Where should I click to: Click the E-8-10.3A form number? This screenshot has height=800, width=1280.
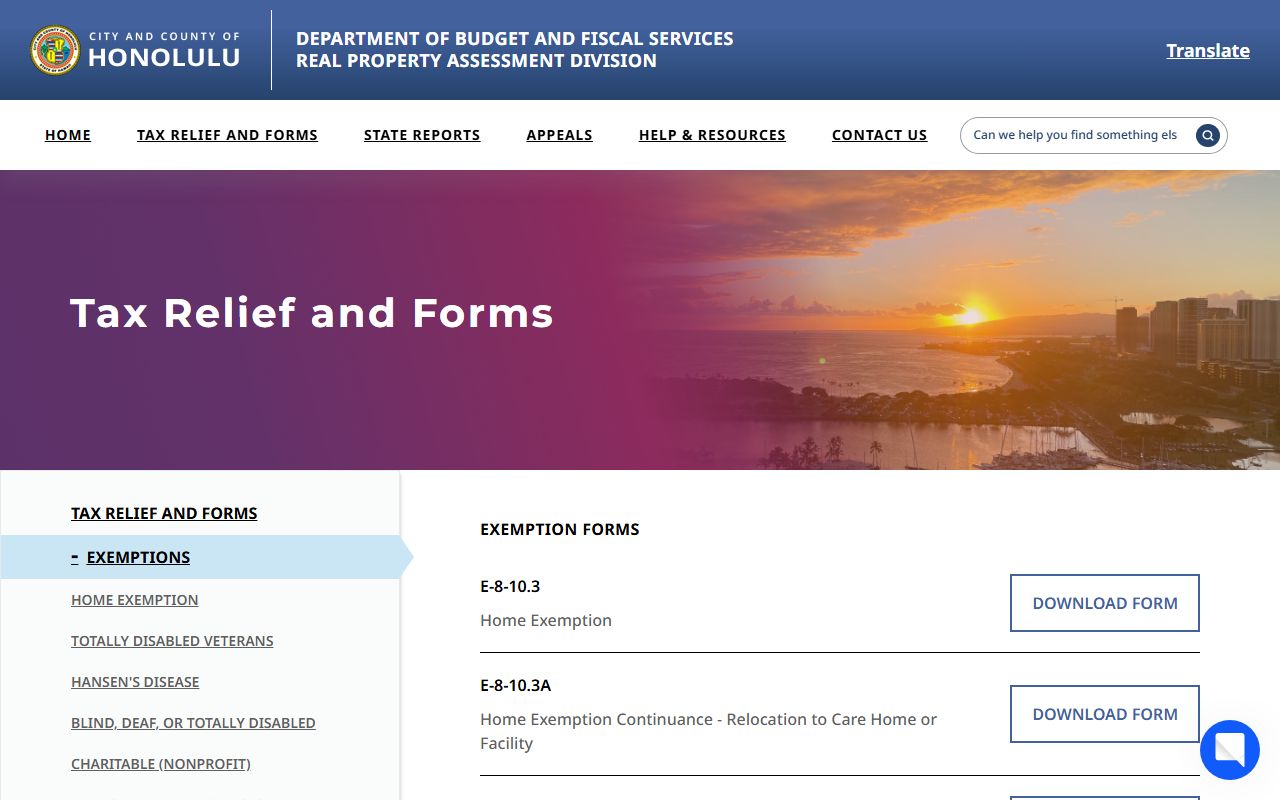pyautogui.click(x=516, y=685)
